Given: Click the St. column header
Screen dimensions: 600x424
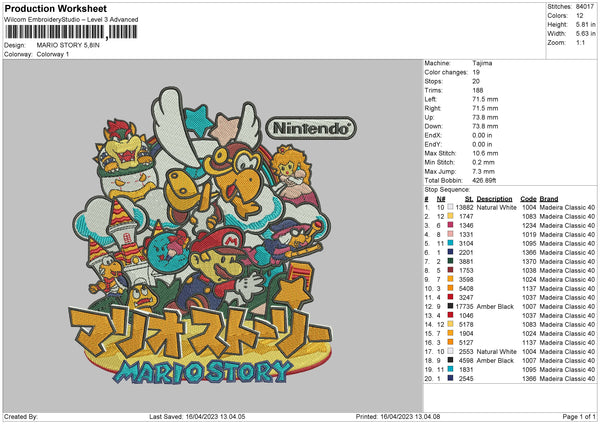Looking at the screenshot, I should [469, 199].
